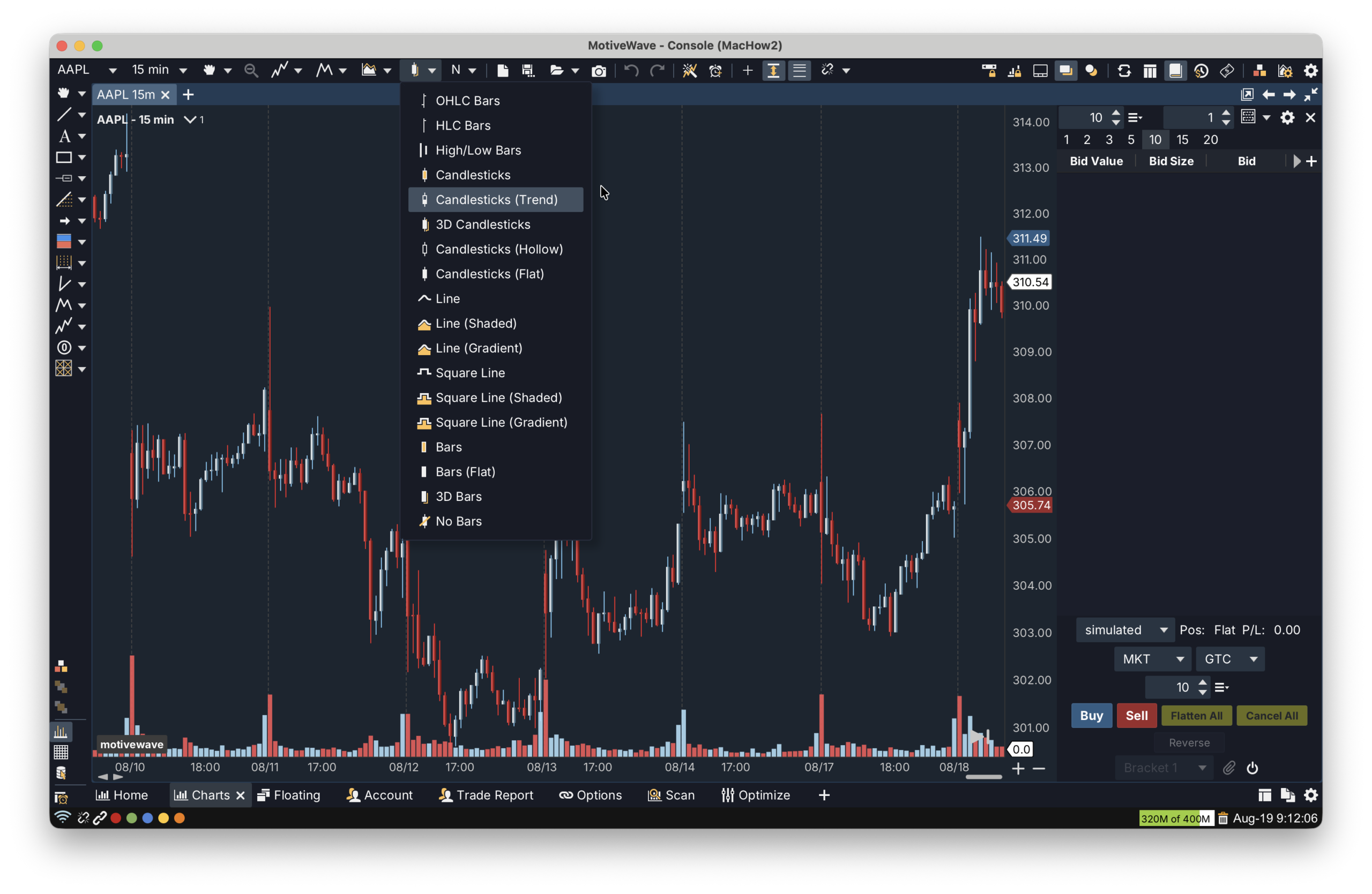Viewport: 1372px width, 894px height.
Task: Click the chart horizontal scrollbar thumb
Action: click(983, 777)
